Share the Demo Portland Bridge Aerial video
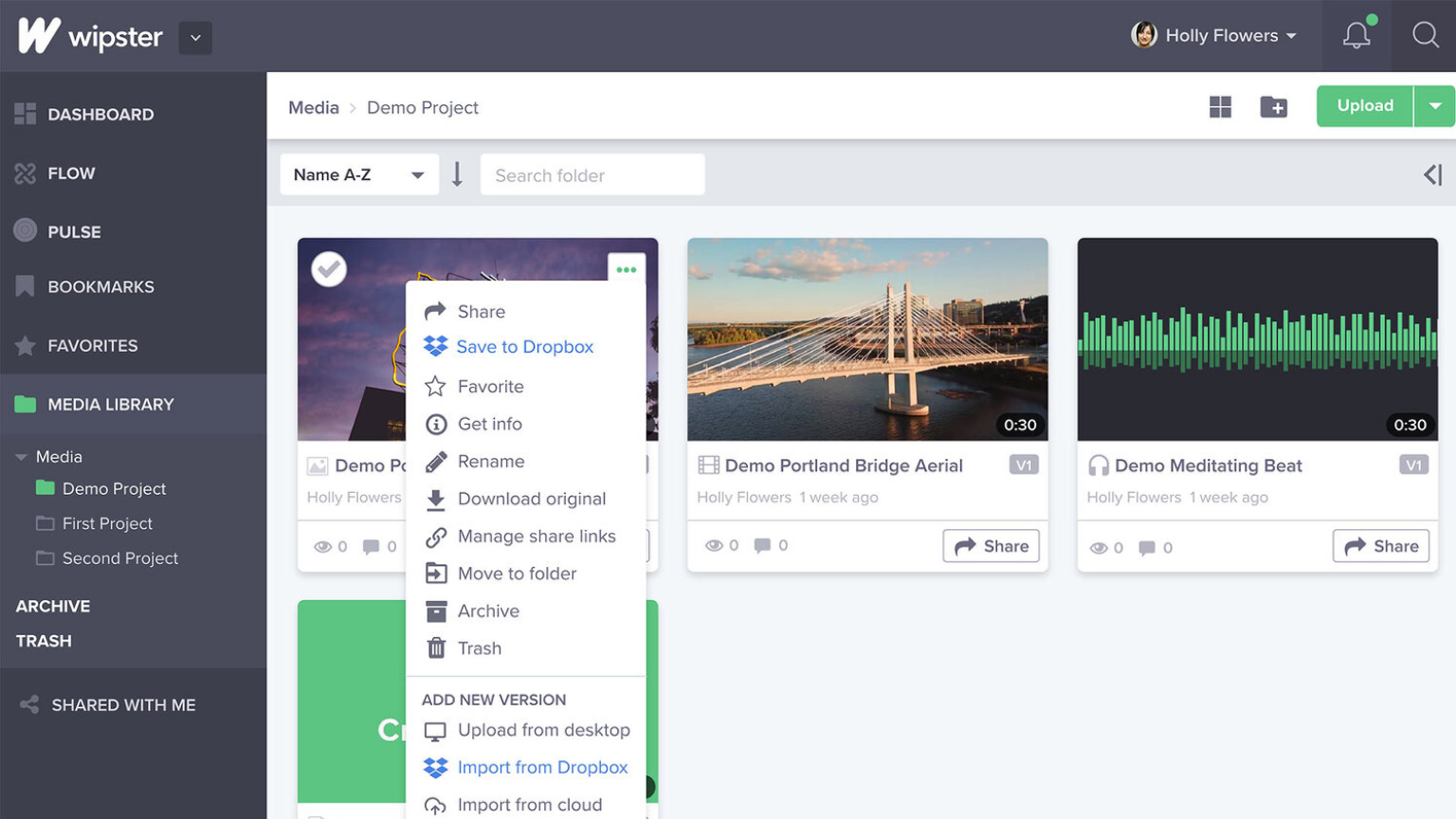 (x=991, y=546)
